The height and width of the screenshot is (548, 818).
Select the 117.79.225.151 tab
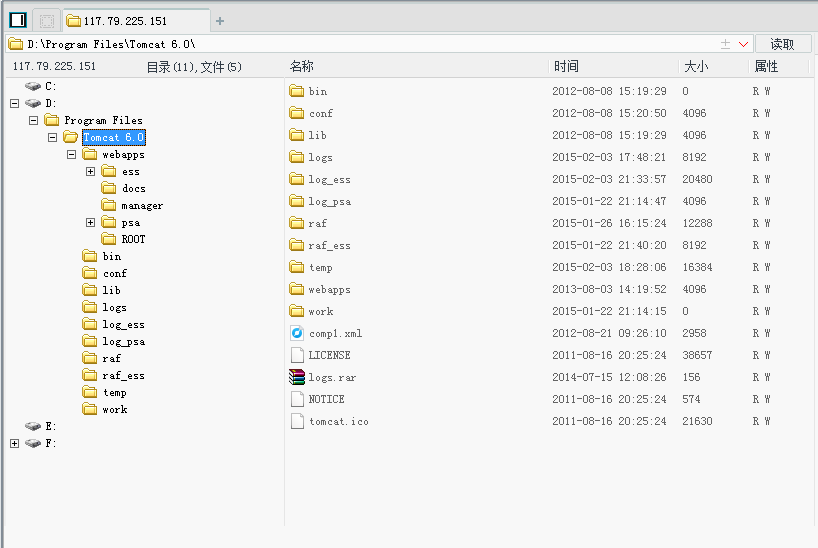(138, 21)
